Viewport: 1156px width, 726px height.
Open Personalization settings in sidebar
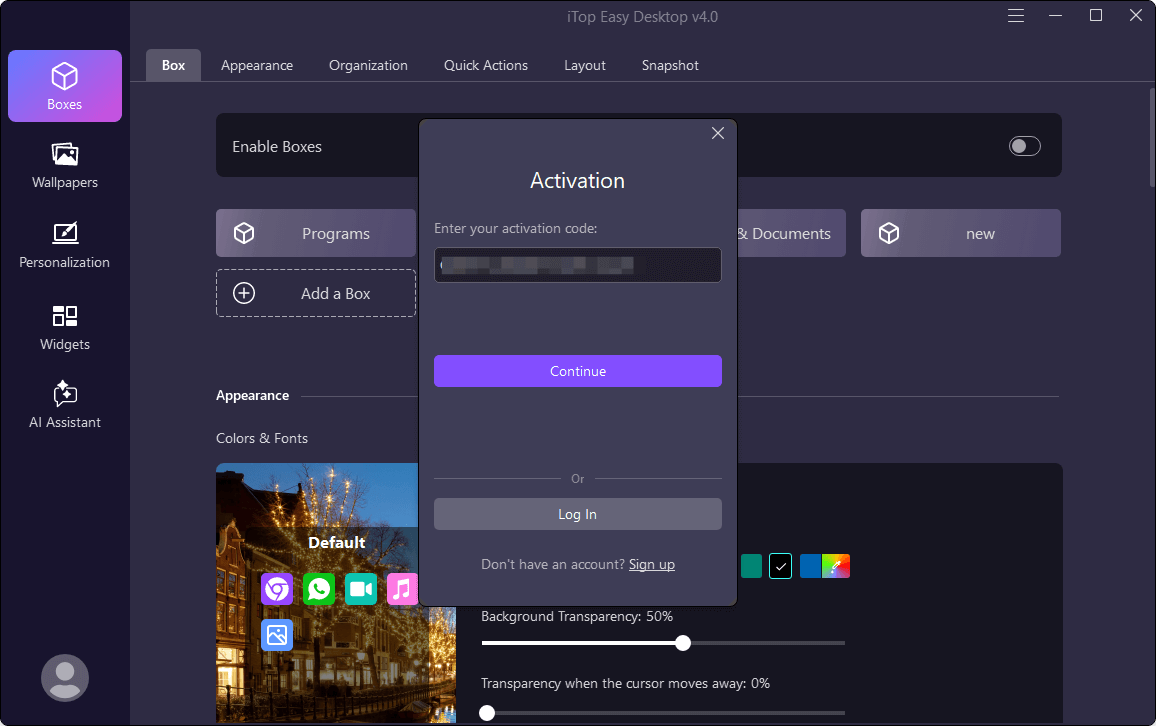click(x=65, y=245)
